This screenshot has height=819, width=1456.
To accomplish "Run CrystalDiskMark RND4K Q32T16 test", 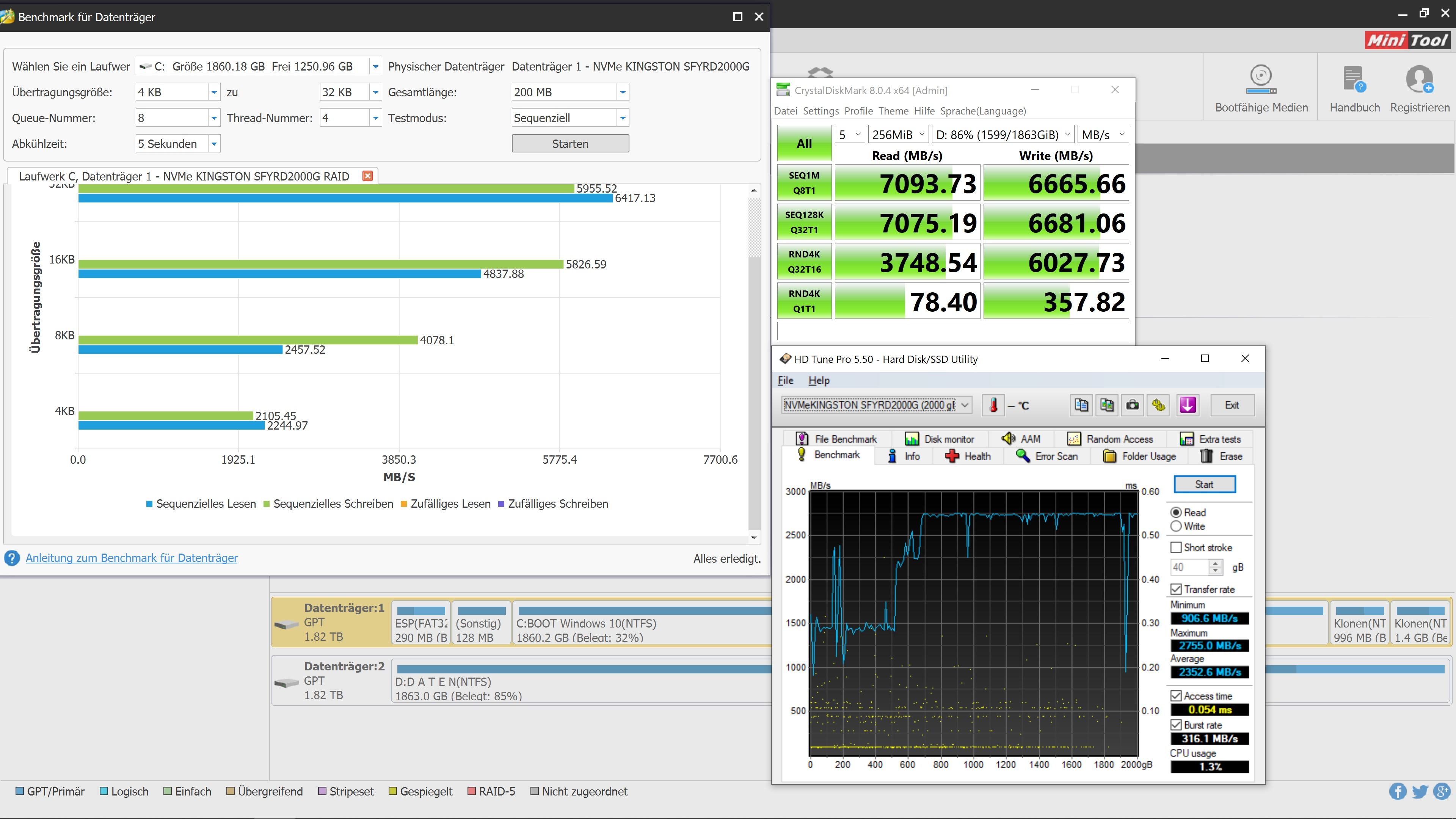I will pyautogui.click(x=804, y=262).
